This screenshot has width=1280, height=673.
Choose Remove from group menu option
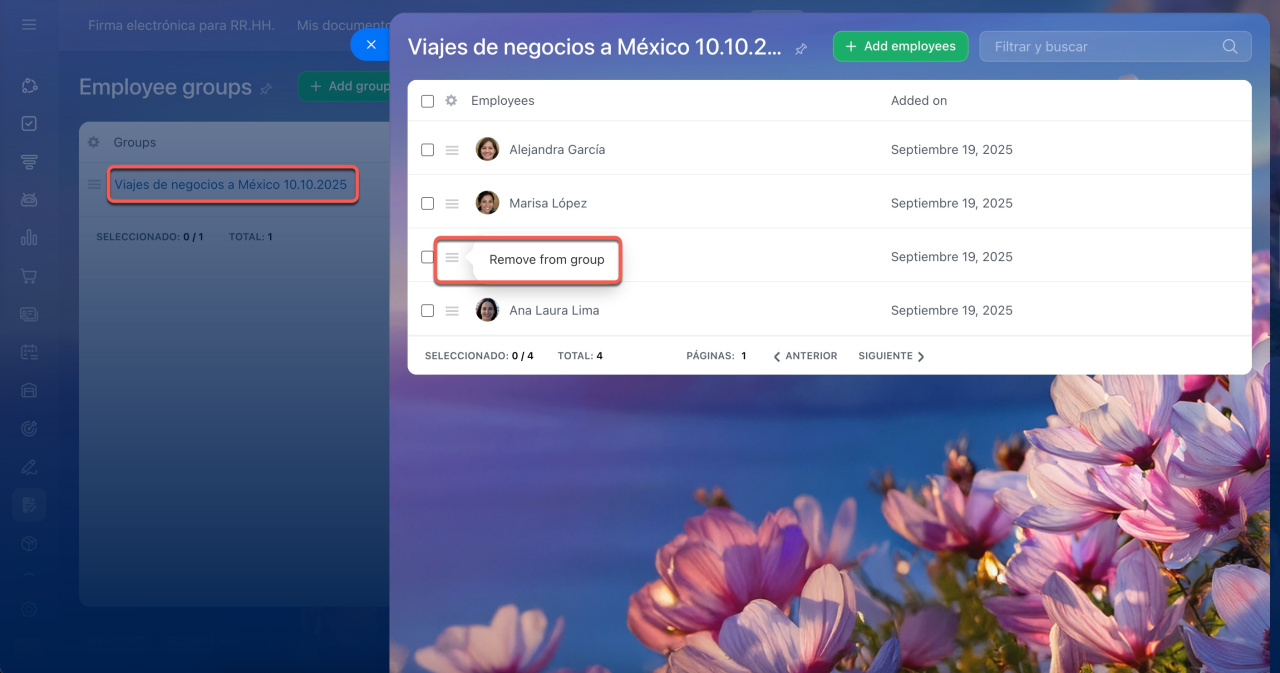(x=546, y=260)
